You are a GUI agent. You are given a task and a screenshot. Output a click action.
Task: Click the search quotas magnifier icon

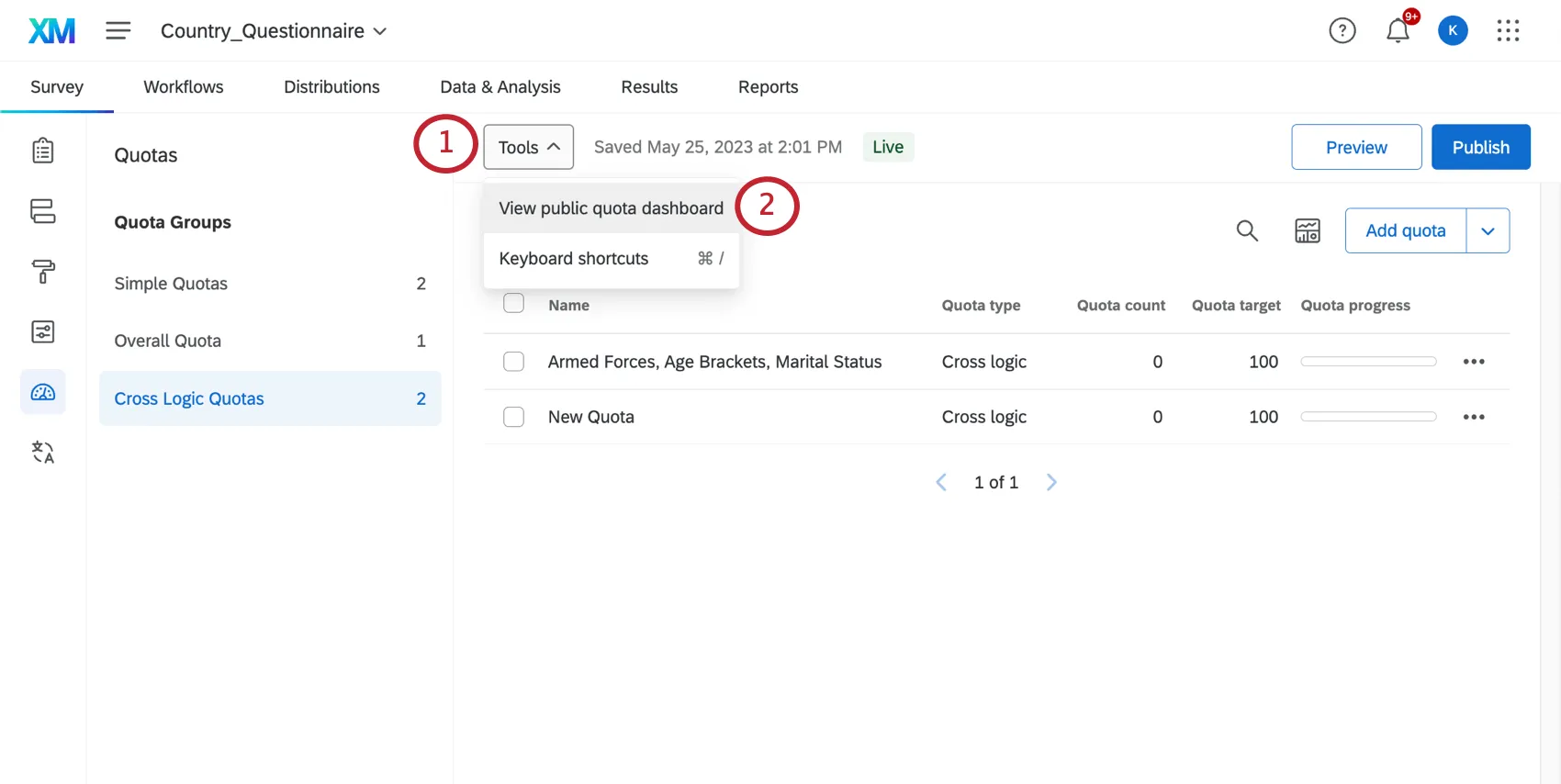1246,230
